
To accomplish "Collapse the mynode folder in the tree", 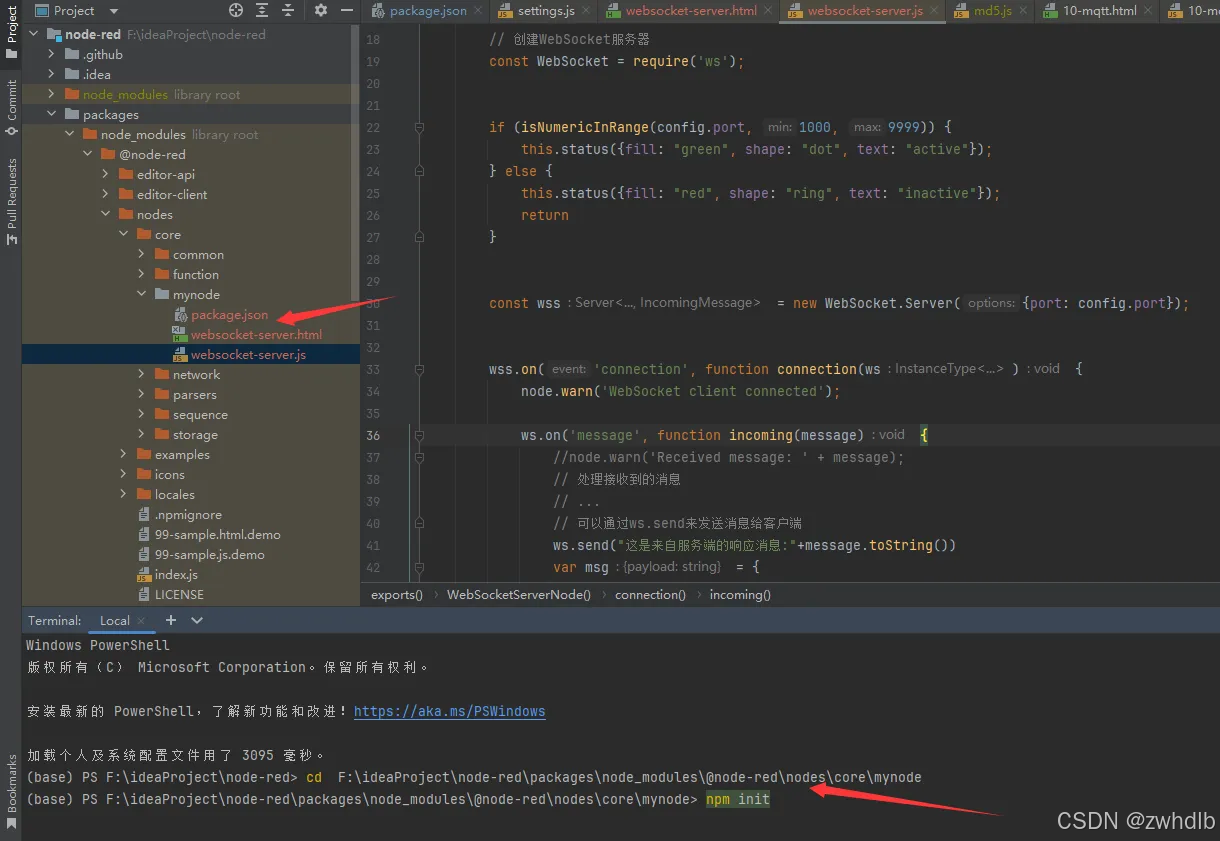I will (x=139, y=294).
